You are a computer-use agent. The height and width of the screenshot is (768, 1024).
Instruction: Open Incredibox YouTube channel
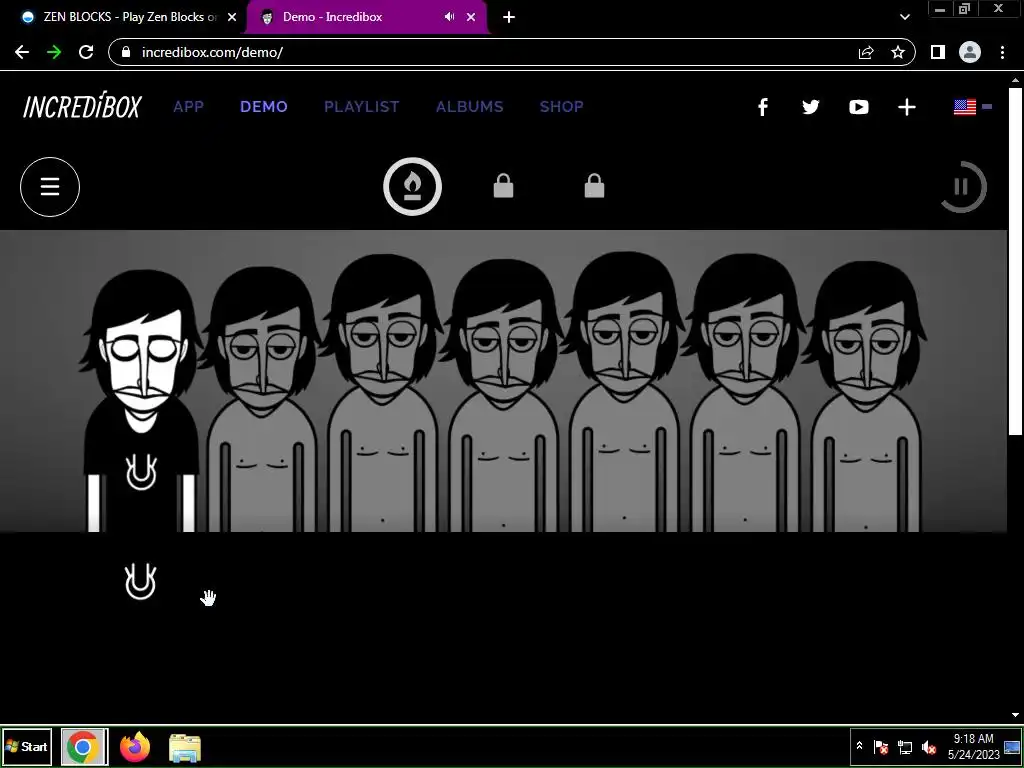coord(859,107)
